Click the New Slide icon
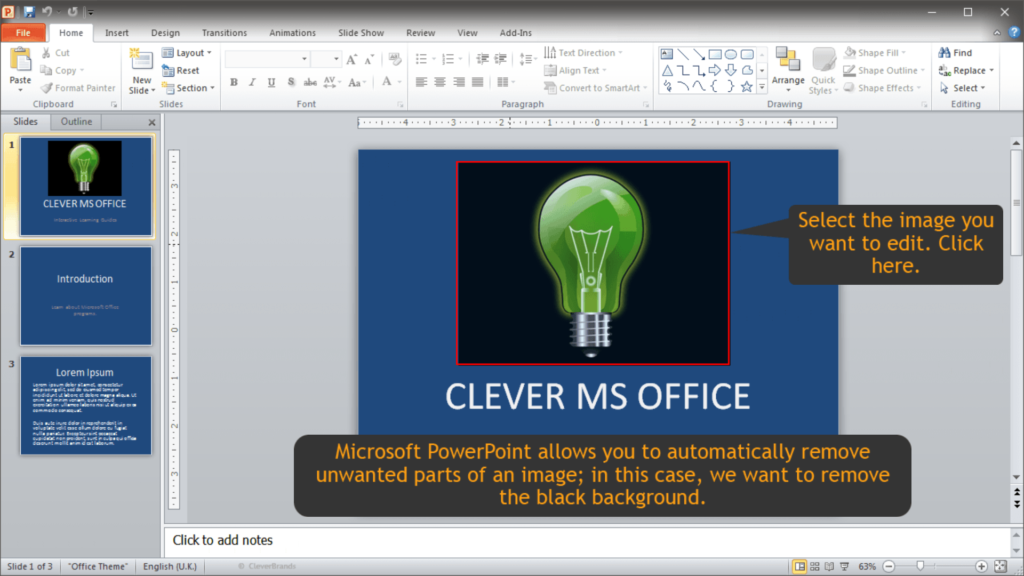Image resolution: width=1024 pixels, height=576 pixels. 141,59
